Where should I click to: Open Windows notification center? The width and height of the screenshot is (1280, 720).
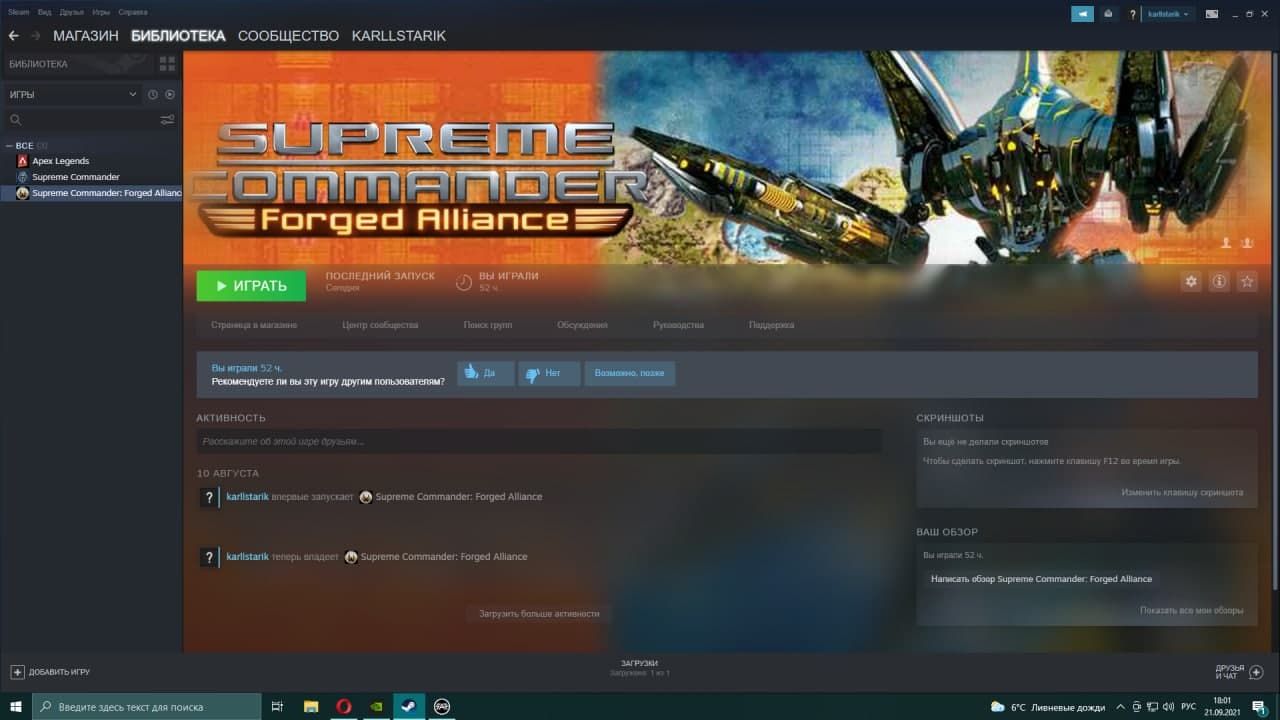(x=1259, y=707)
